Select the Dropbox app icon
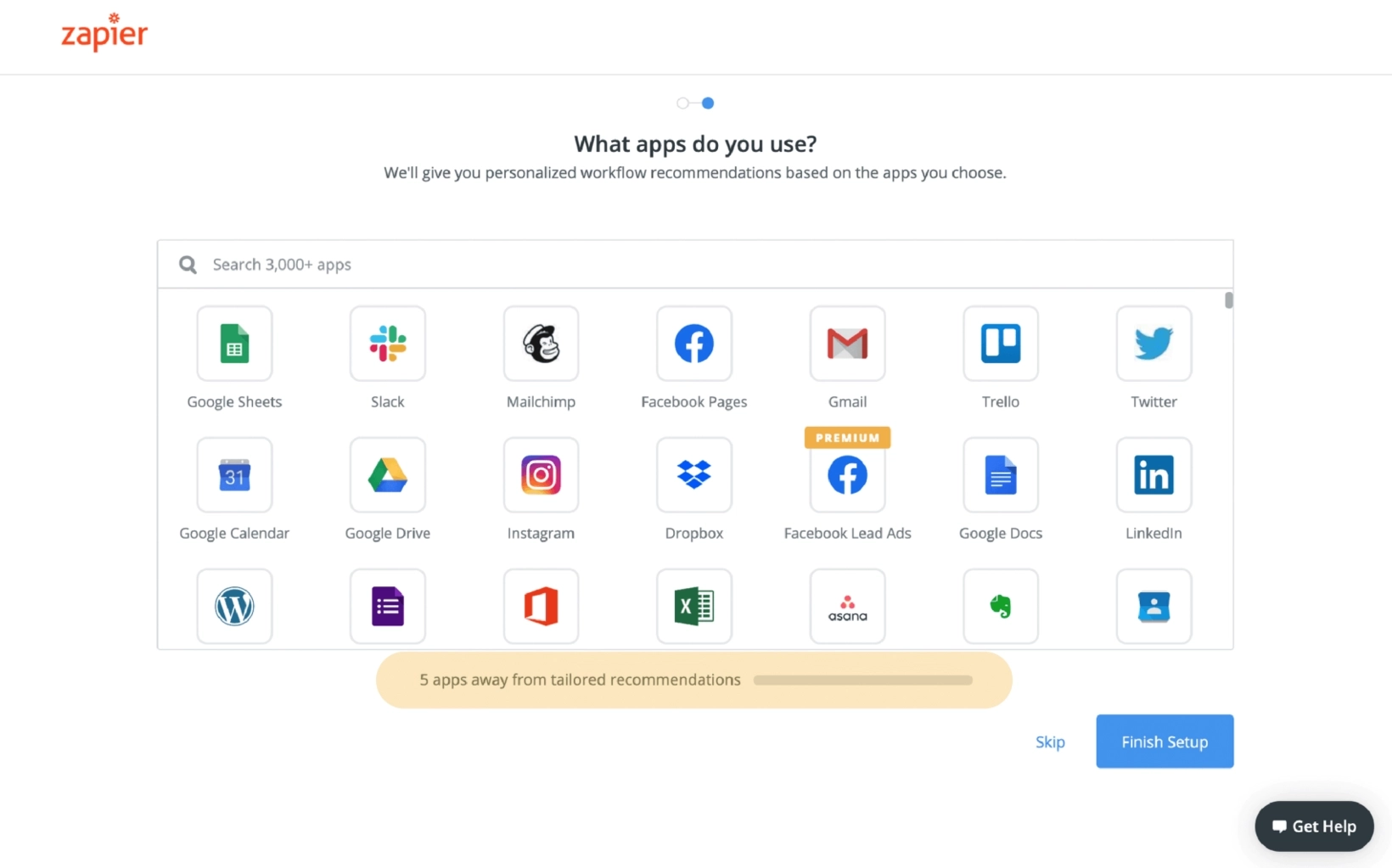Image resolution: width=1392 pixels, height=868 pixels. pos(694,475)
